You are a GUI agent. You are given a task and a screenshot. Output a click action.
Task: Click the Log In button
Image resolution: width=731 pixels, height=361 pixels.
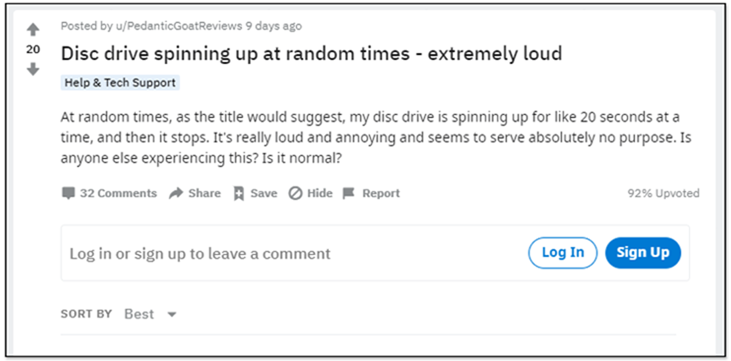coord(563,252)
